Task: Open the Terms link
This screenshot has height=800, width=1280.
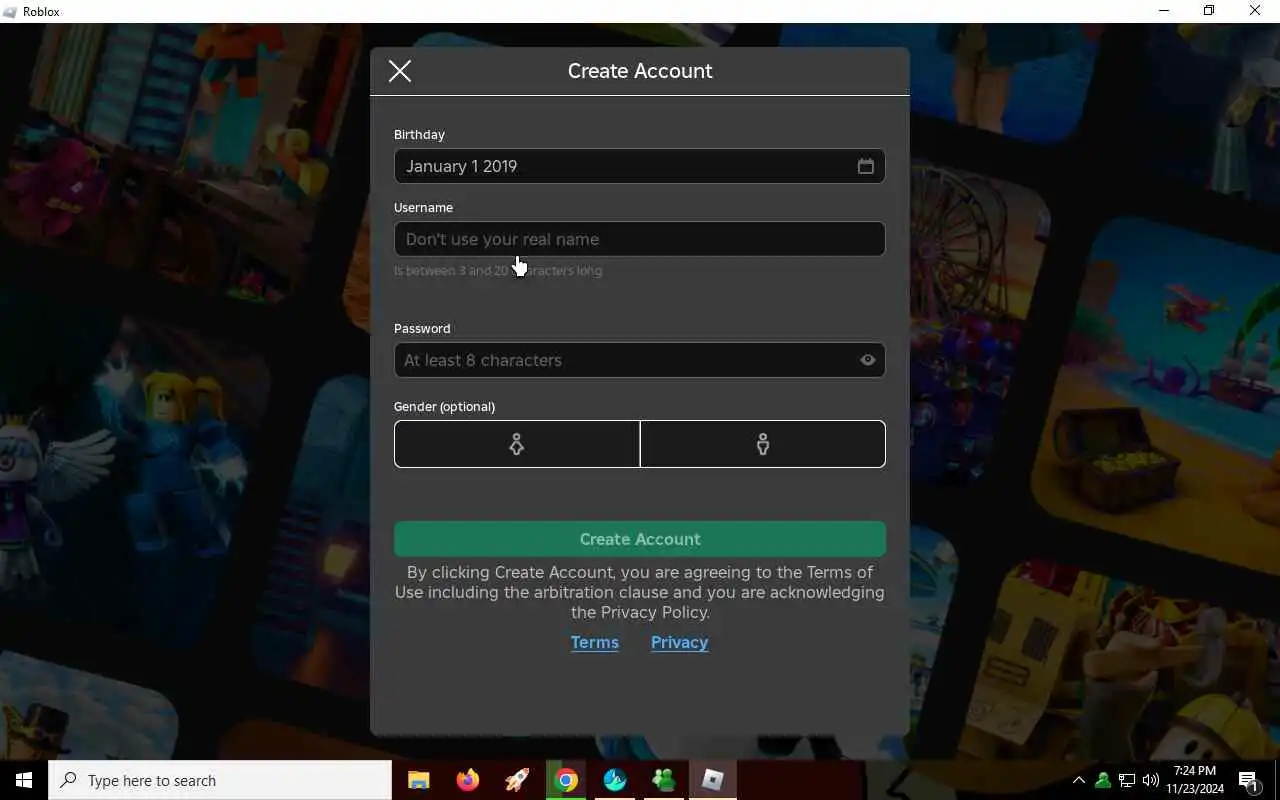Action: pos(595,643)
